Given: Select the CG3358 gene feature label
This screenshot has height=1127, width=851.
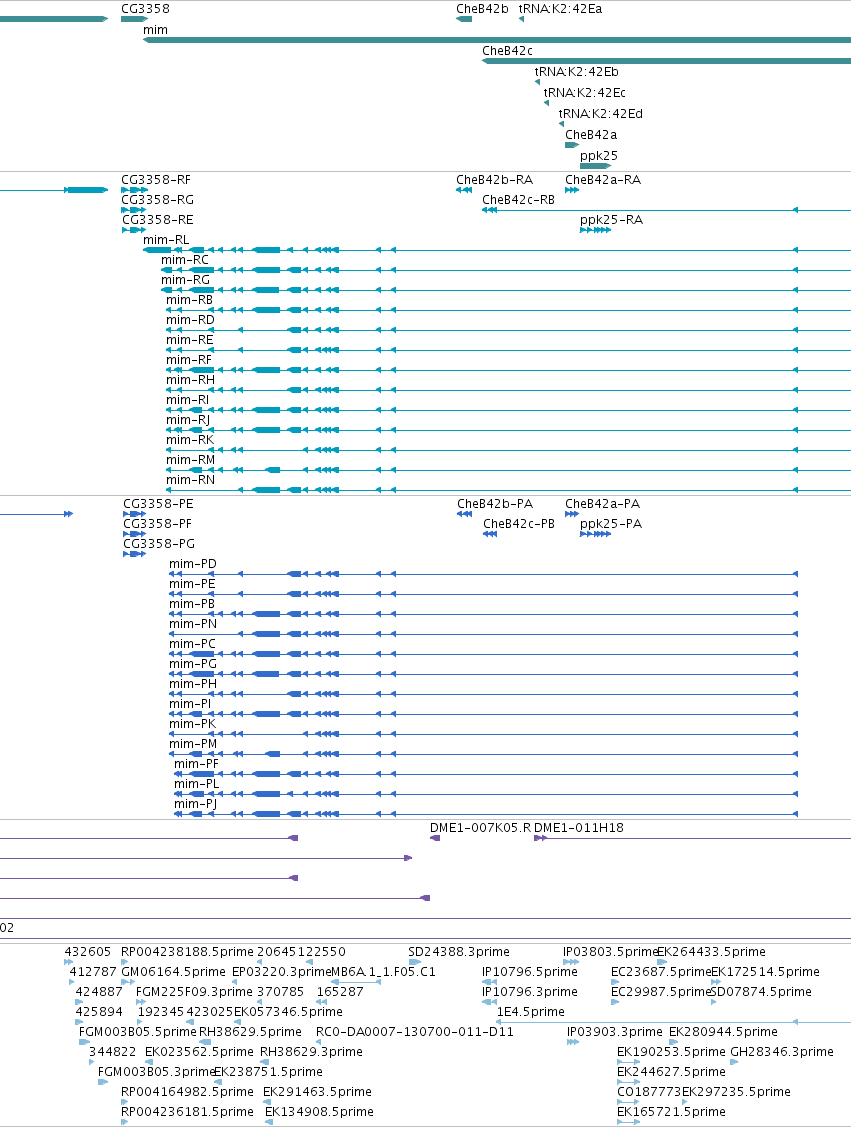Looking at the screenshot, I should [x=145, y=9].
